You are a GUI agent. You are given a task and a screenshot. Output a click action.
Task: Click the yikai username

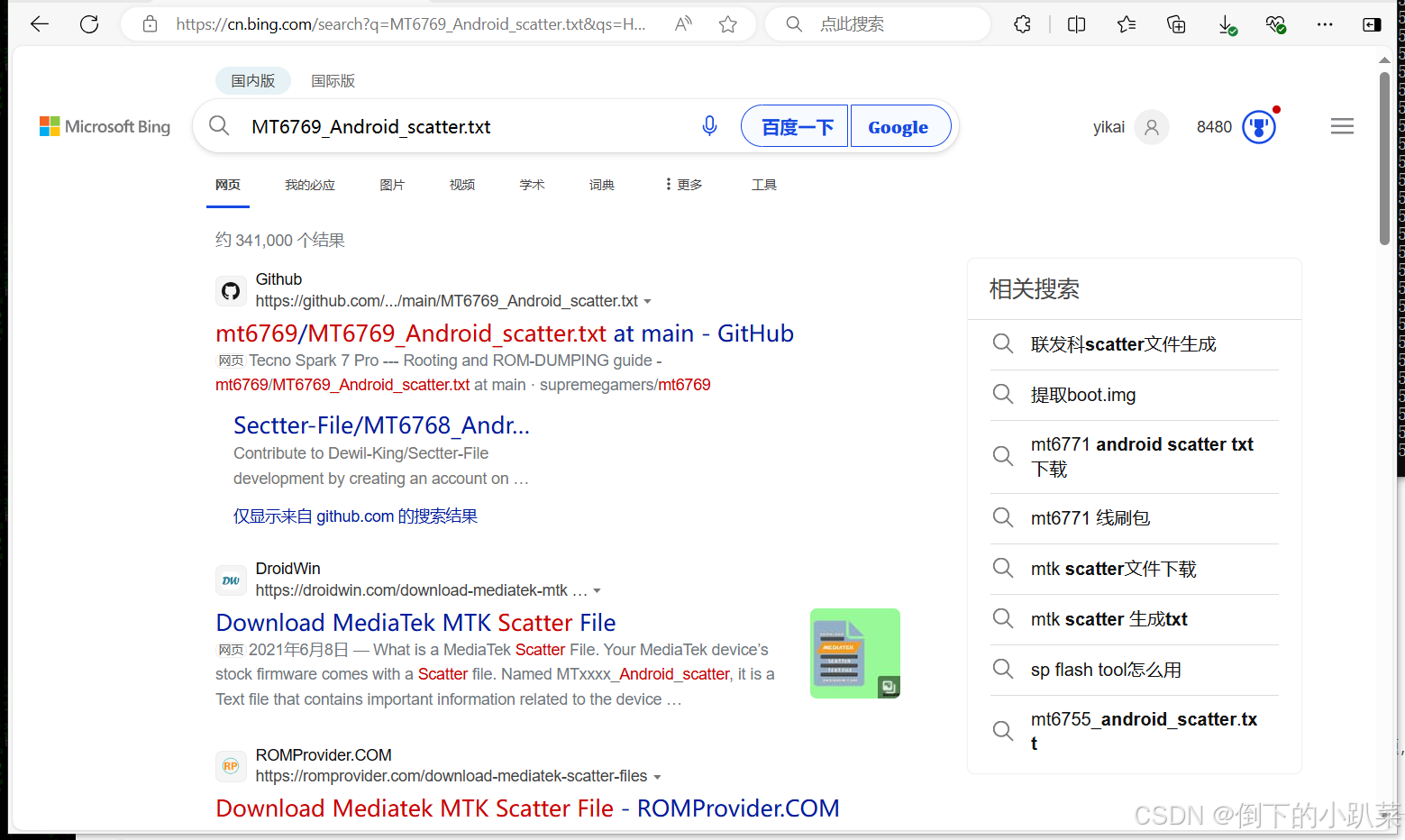[1108, 127]
